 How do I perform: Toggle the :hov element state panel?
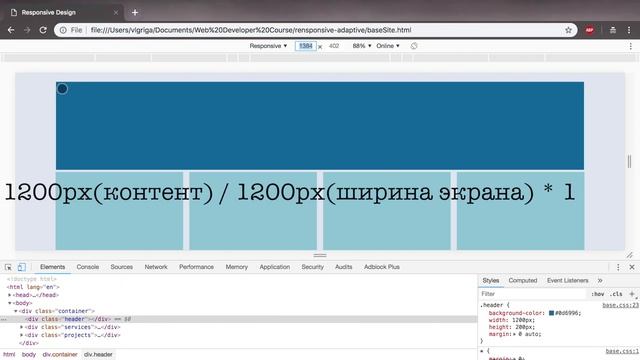tap(598, 294)
